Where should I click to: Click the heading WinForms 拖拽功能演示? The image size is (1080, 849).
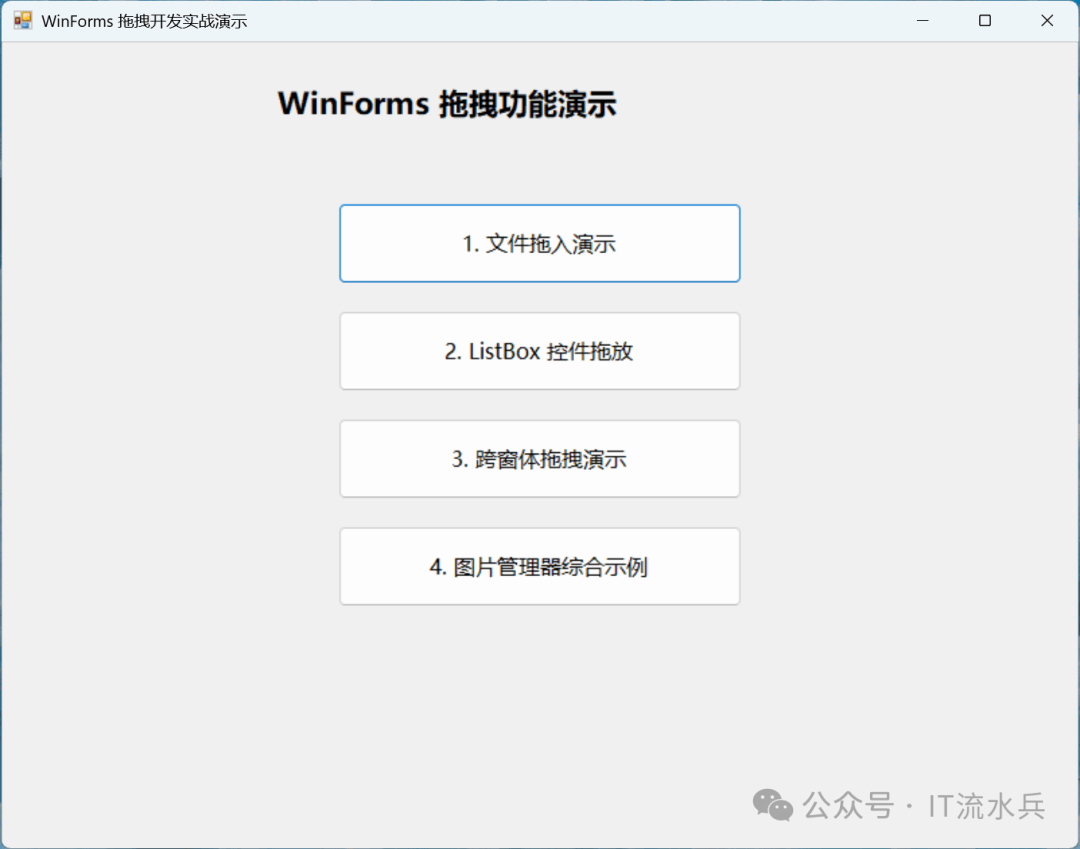[447, 104]
